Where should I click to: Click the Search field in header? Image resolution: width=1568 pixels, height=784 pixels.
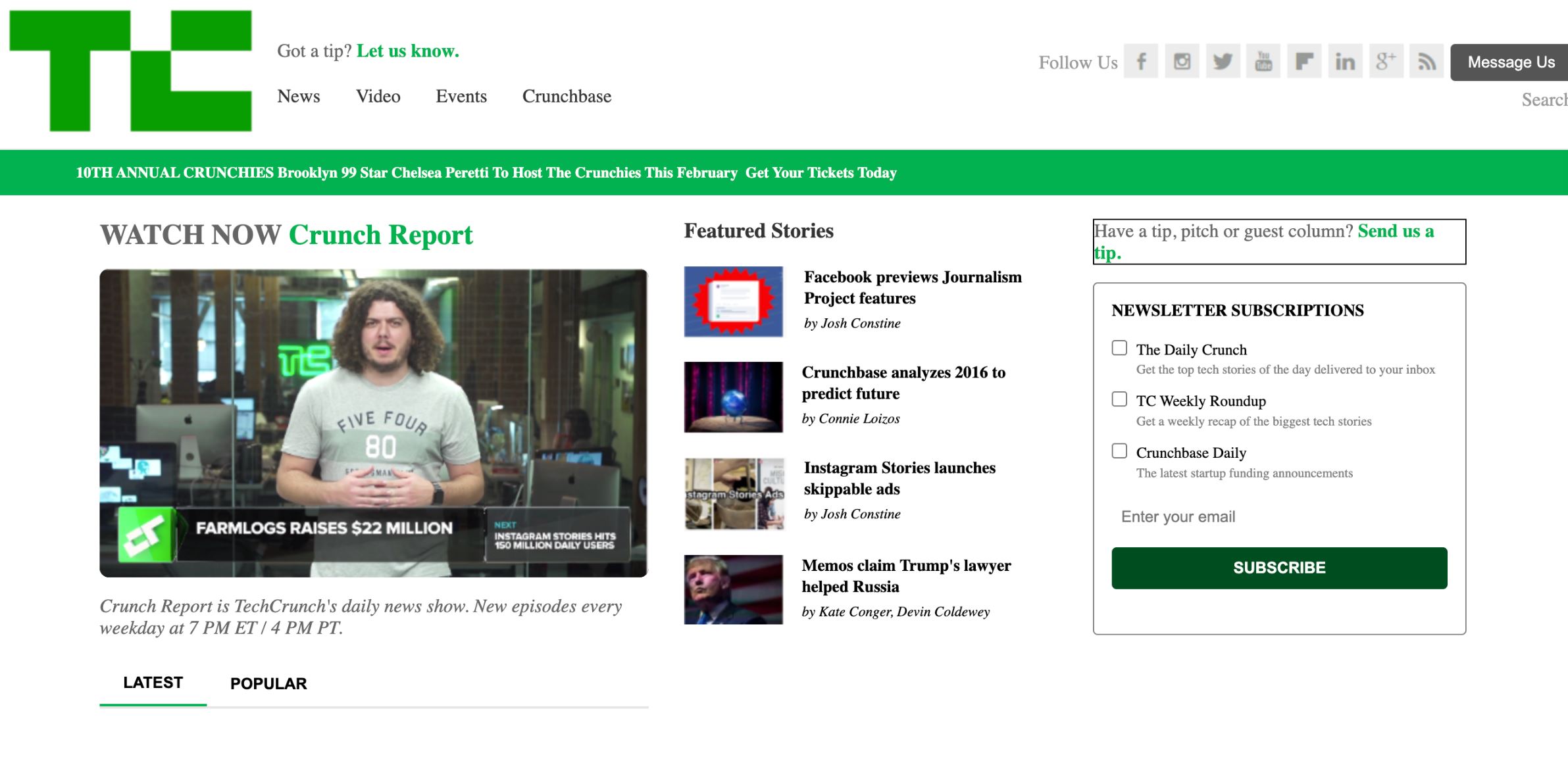point(1544,100)
